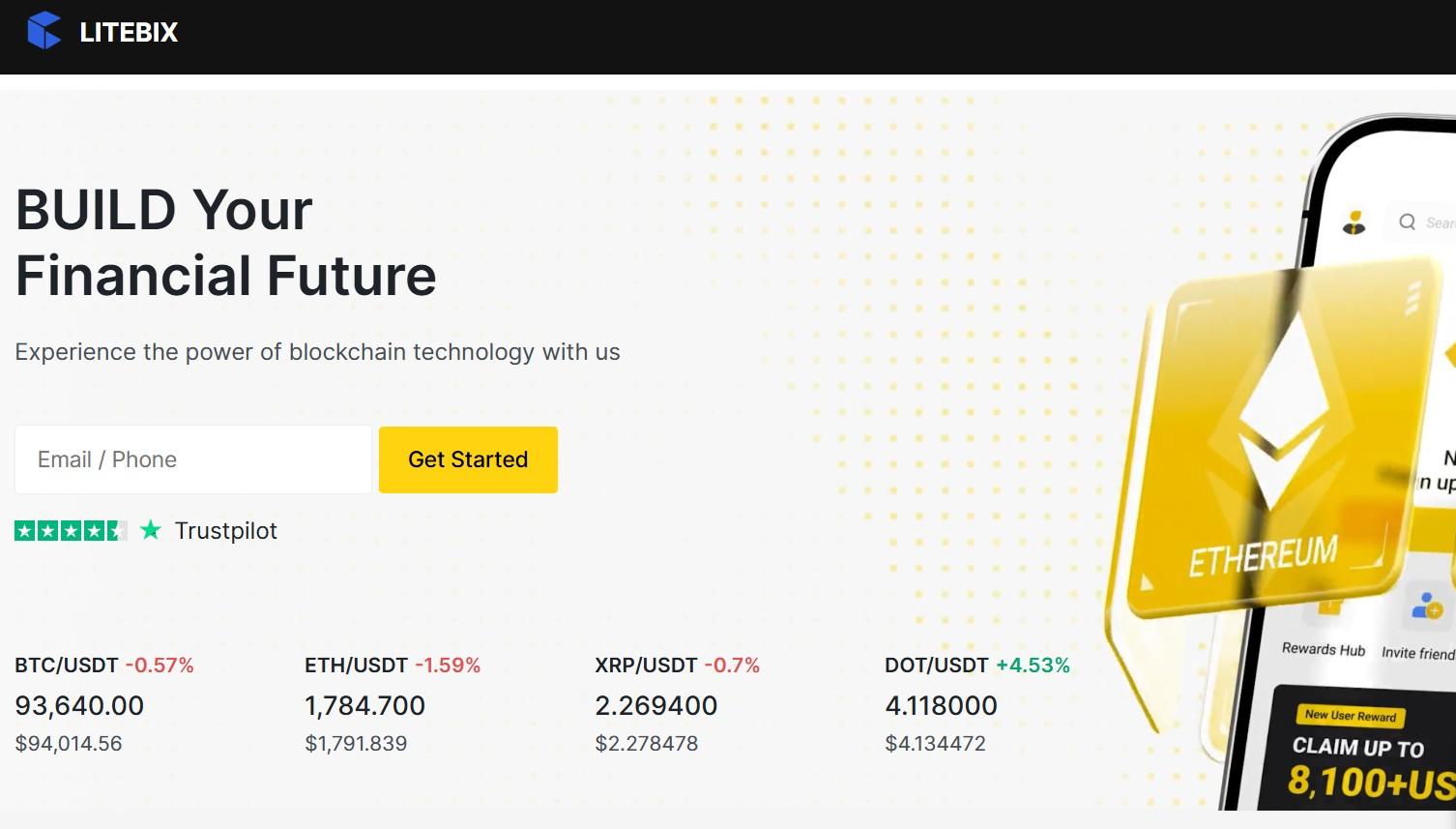Select the XRP/USDT trading pair
The width and height of the screenshot is (1456, 829).
646,666
